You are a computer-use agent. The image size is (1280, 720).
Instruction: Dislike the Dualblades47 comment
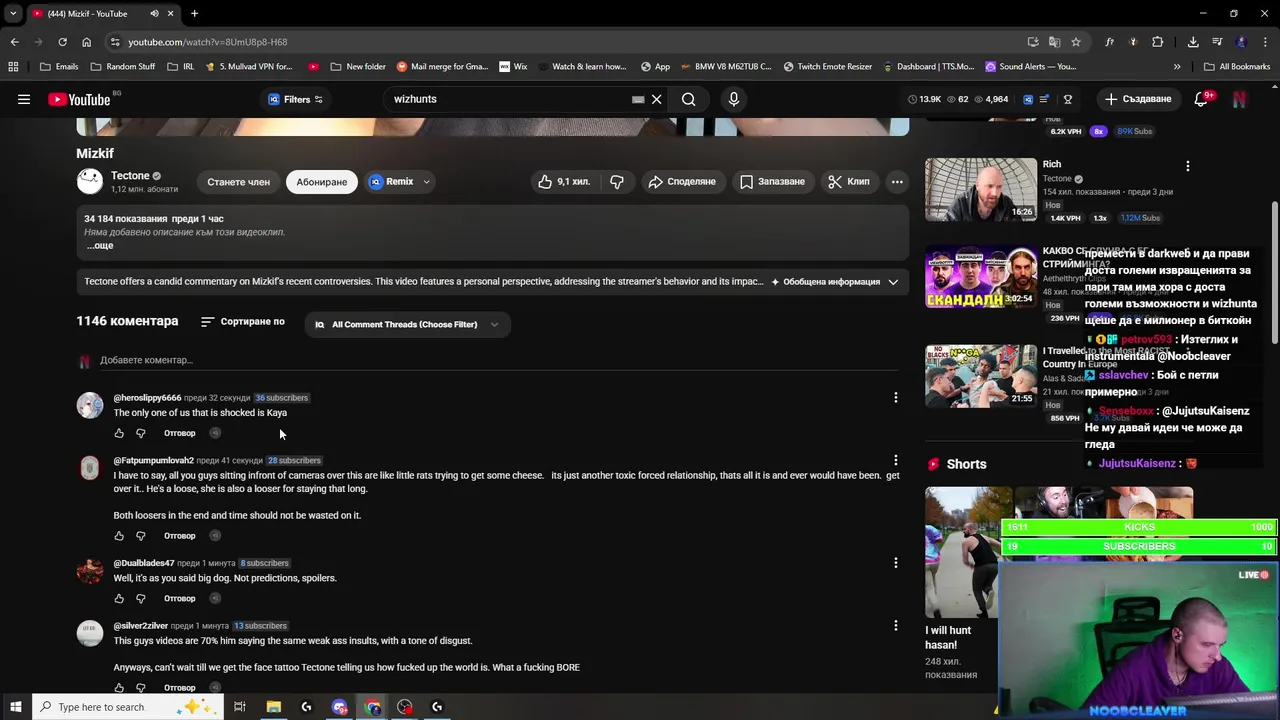tap(140, 598)
